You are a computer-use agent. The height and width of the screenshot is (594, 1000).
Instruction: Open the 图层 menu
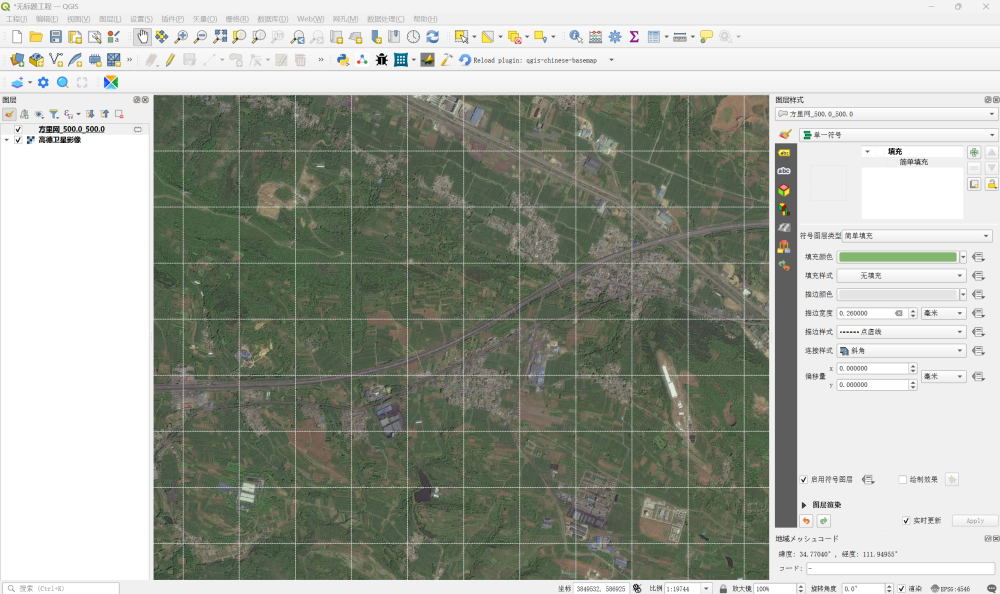(x=110, y=19)
